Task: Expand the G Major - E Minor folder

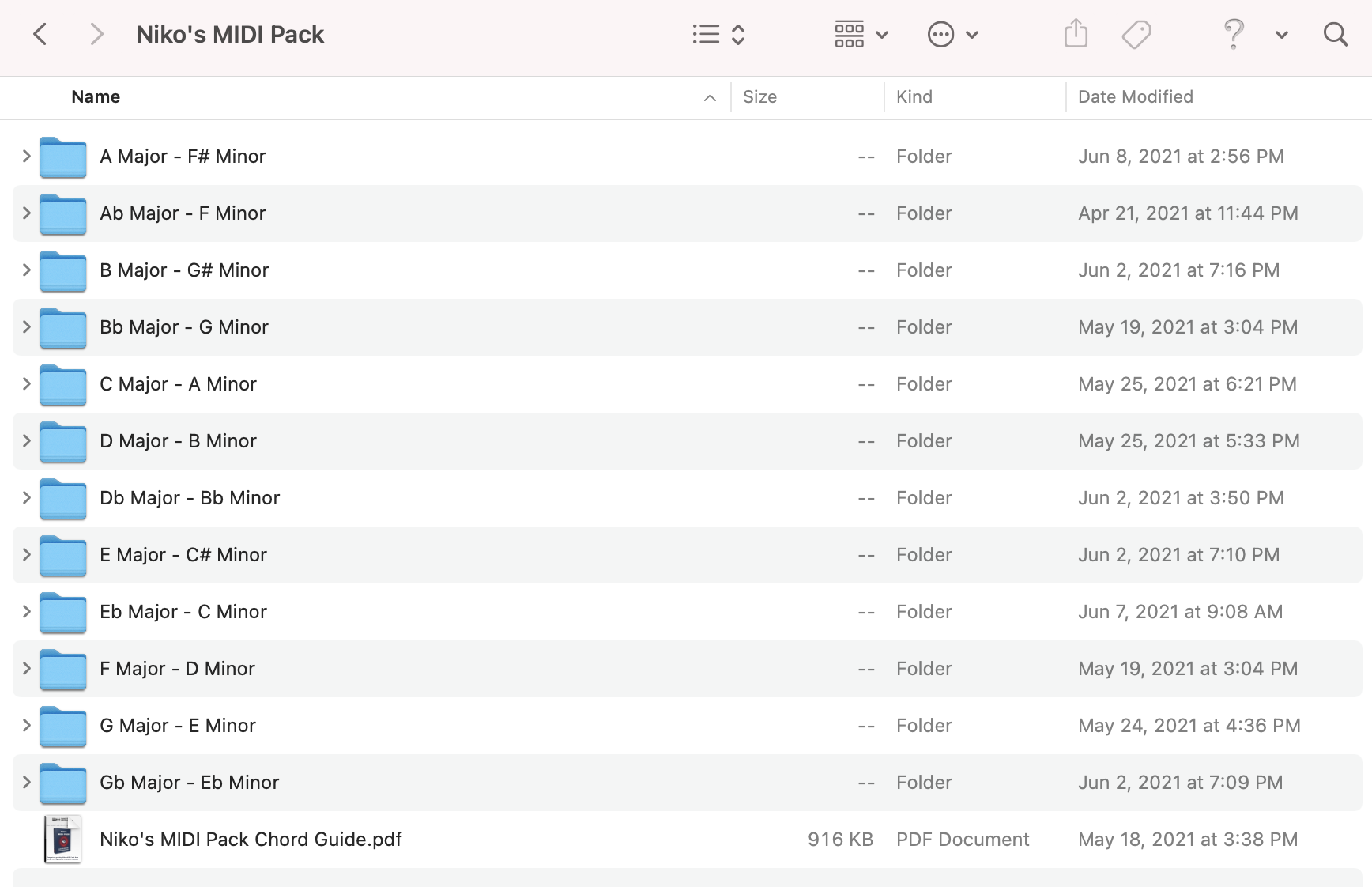Action: 26,726
